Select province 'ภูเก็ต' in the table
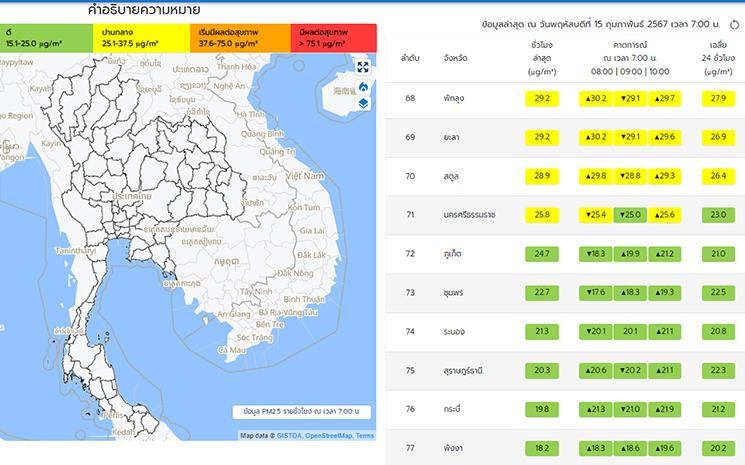 pos(452,254)
